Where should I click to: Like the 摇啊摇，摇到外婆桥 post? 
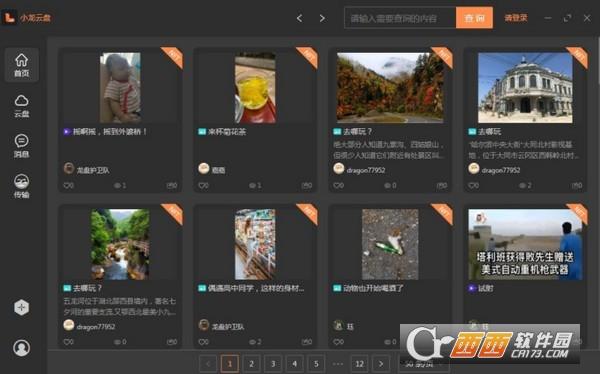pyautogui.click(x=68, y=185)
